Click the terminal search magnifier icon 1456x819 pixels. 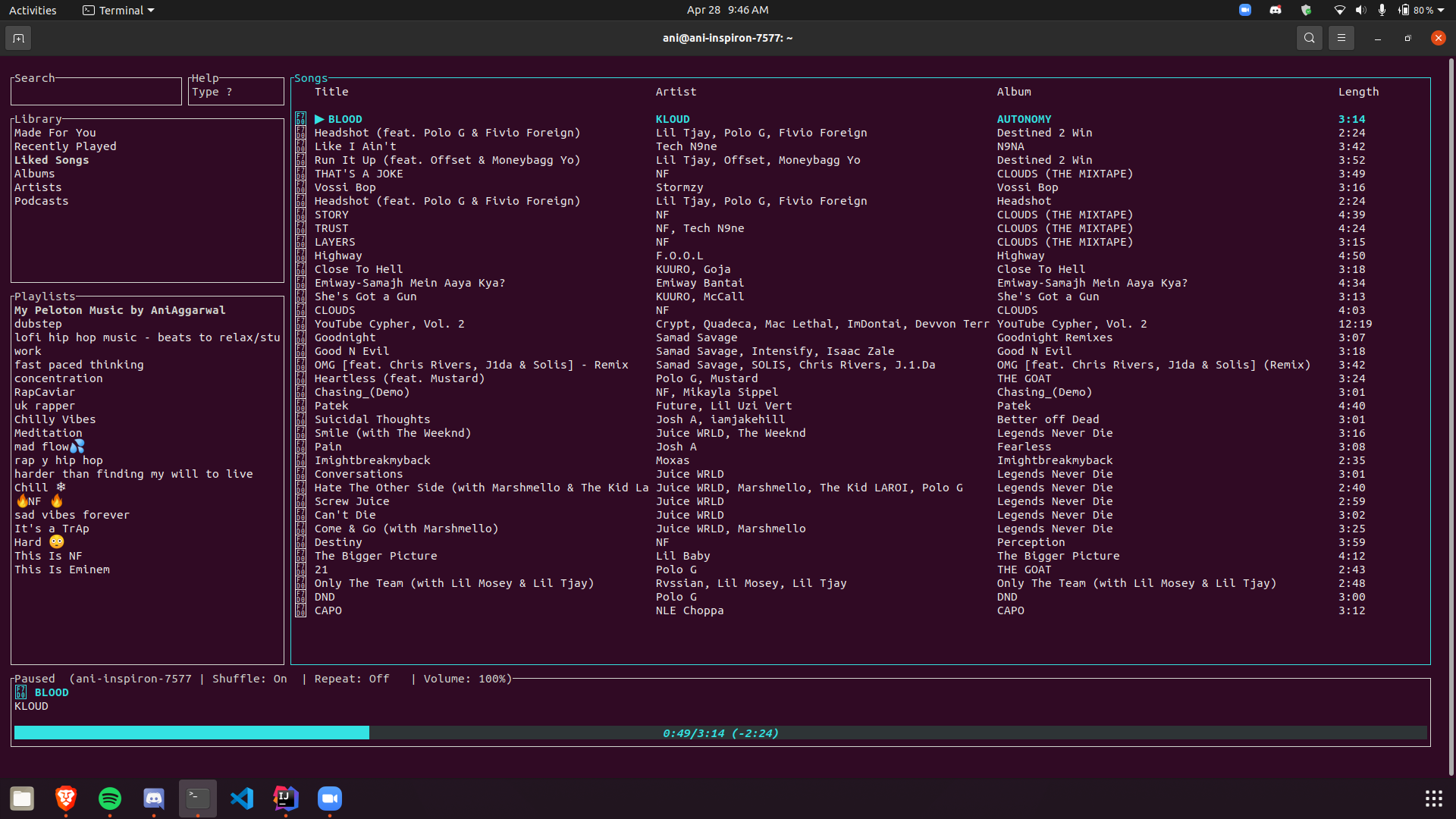(x=1309, y=38)
